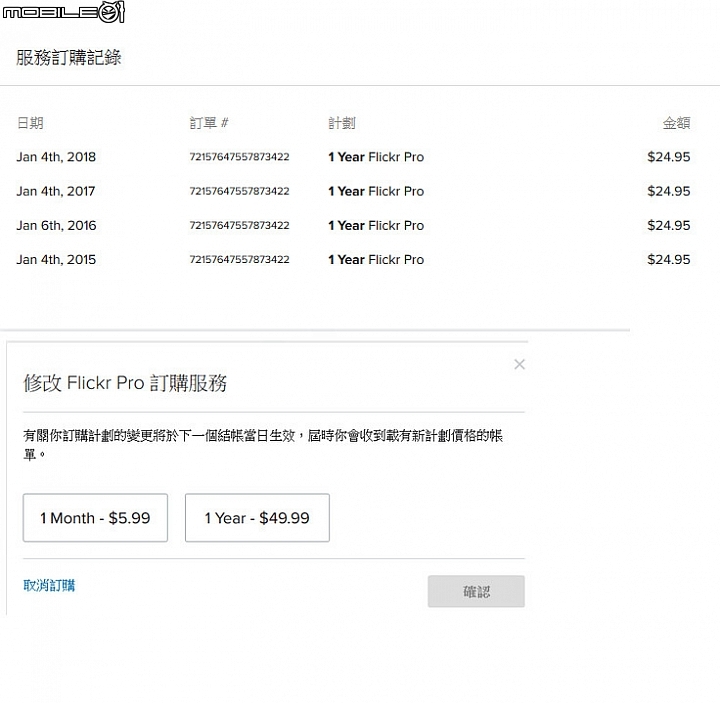Select the 1 Year - $49.99 plan
Image resolution: width=720 pixels, height=703 pixels.
tap(257, 517)
